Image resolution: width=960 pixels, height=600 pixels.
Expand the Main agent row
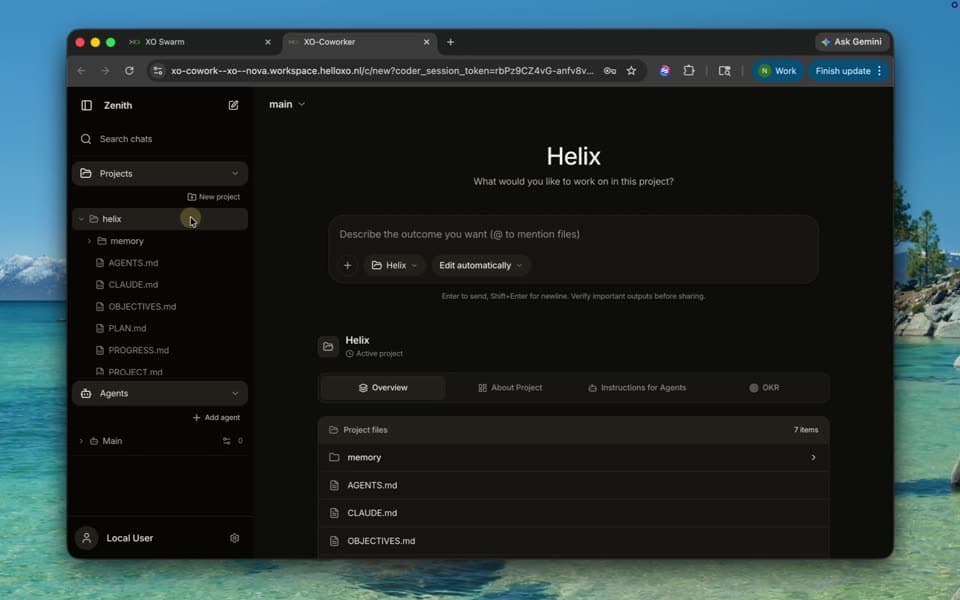click(x=81, y=441)
